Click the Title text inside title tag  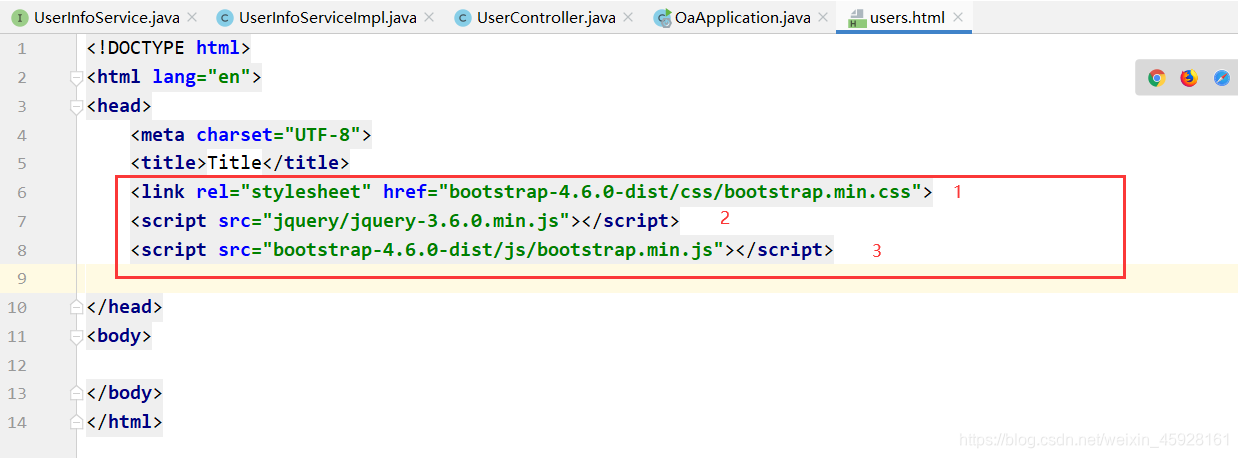[234, 163]
